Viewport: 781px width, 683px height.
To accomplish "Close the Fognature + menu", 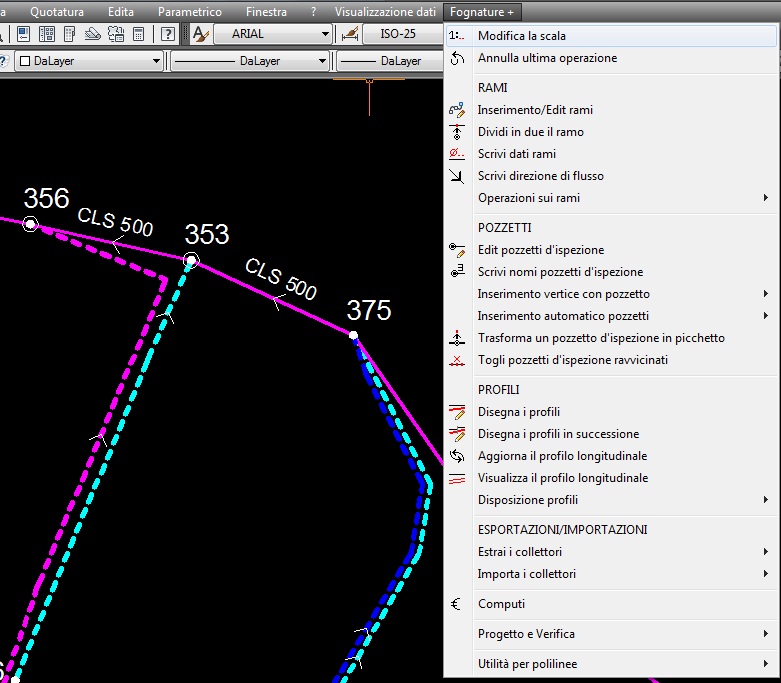I will pos(482,12).
